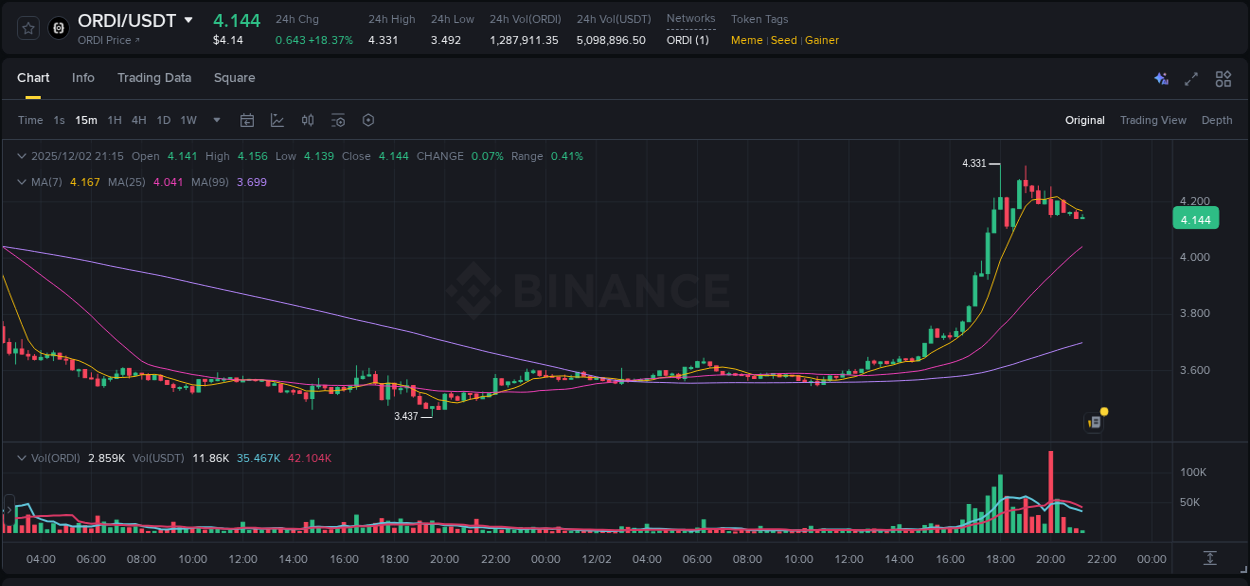Image resolution: width=1250 pixels, height=586 pixels.
Task: Open the date range calendar picker
Action: [247, 119]
